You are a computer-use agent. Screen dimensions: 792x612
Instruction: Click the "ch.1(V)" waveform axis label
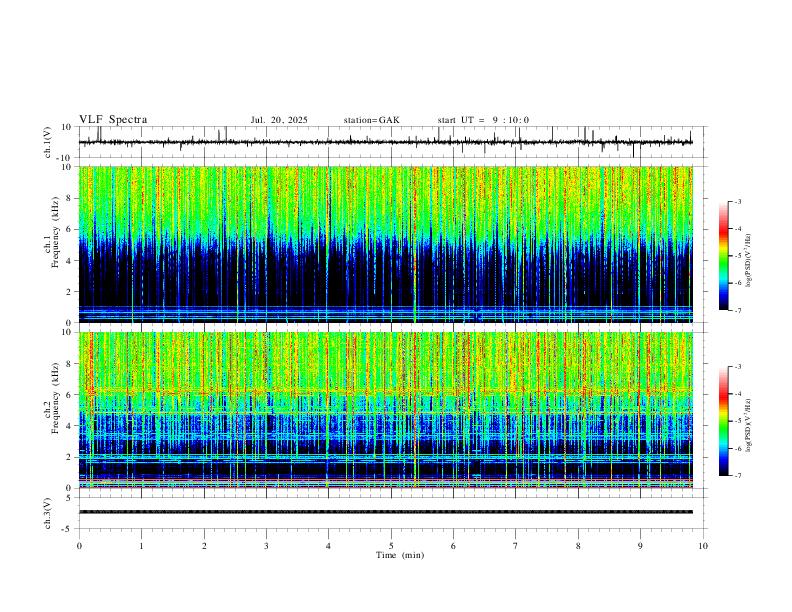[48, 142]
